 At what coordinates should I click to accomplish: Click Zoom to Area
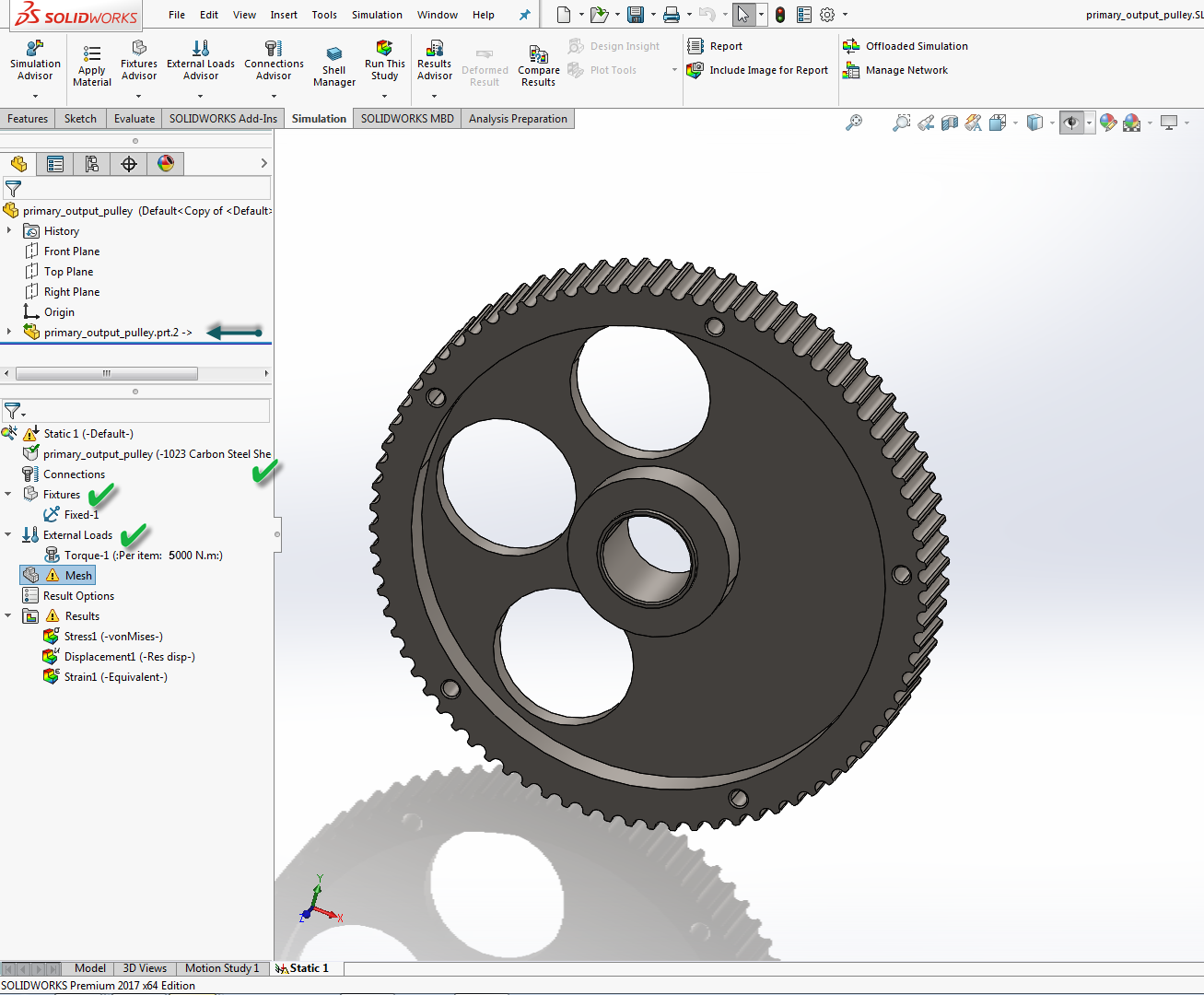(x=902, y=123)
